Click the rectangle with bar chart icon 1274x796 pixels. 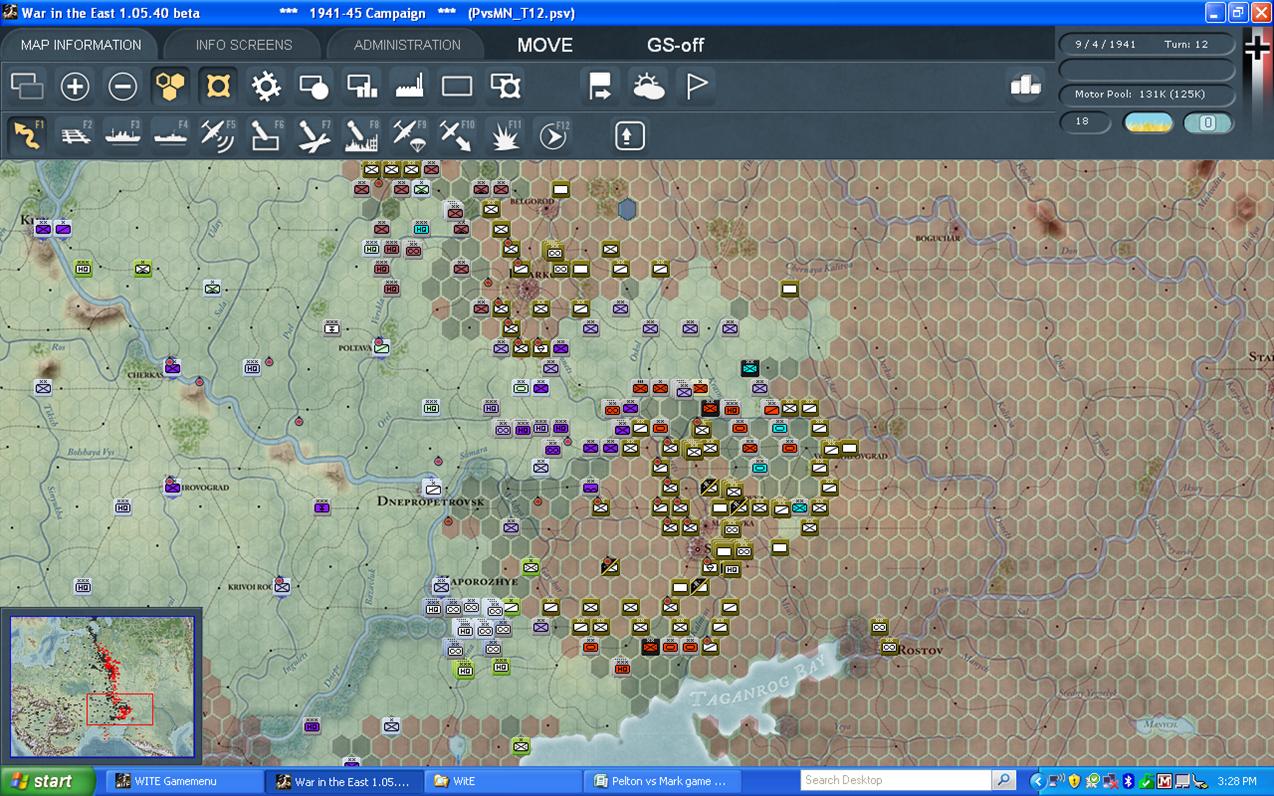pyautogui.click(x=362, y=87)
